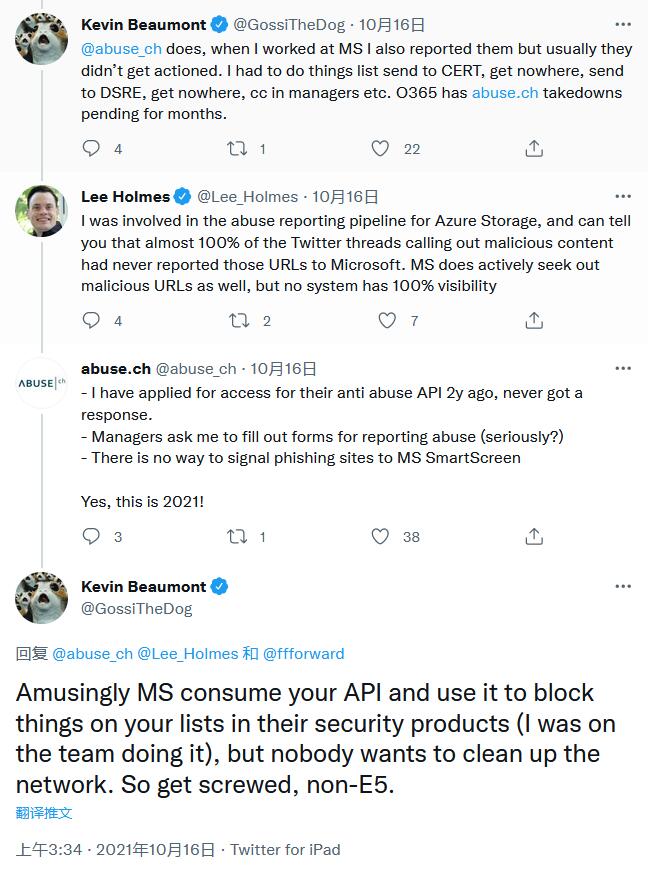Open more options on Lee Holmes's tweet

(x=623, y=196)
